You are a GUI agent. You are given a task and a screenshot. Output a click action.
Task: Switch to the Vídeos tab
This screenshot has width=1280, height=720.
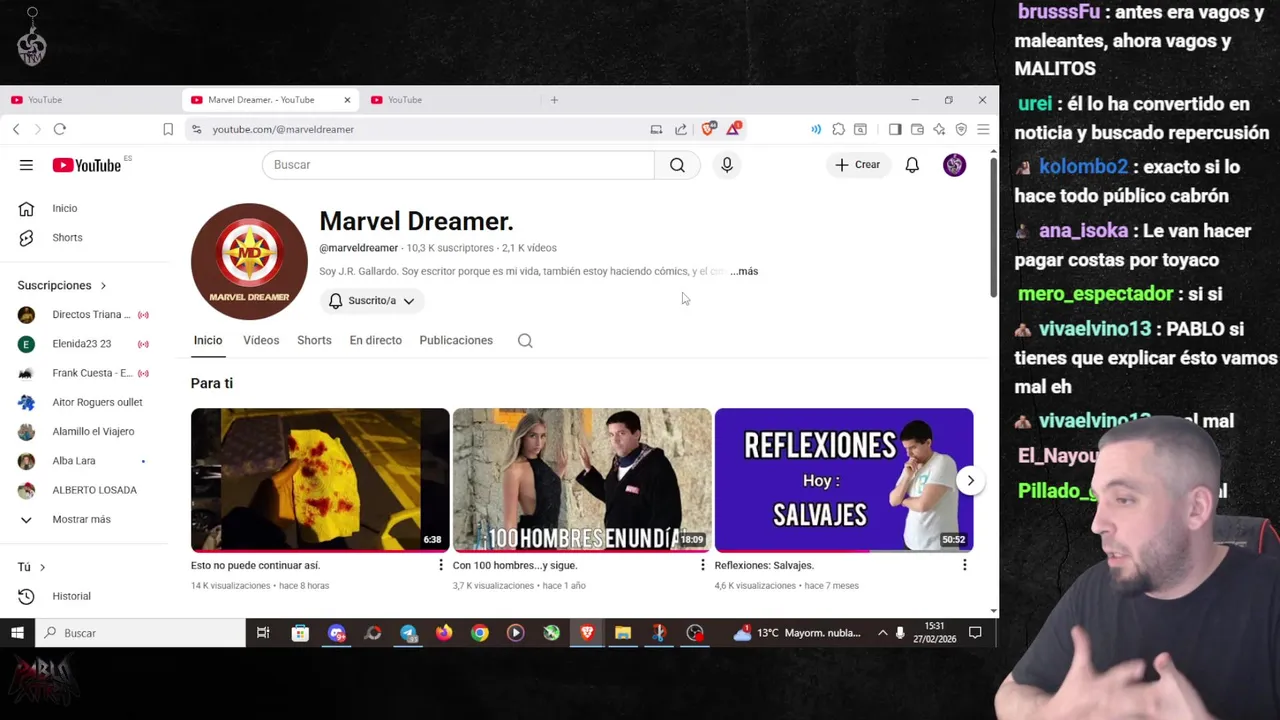pyautogui.click(x=261, y=341)
